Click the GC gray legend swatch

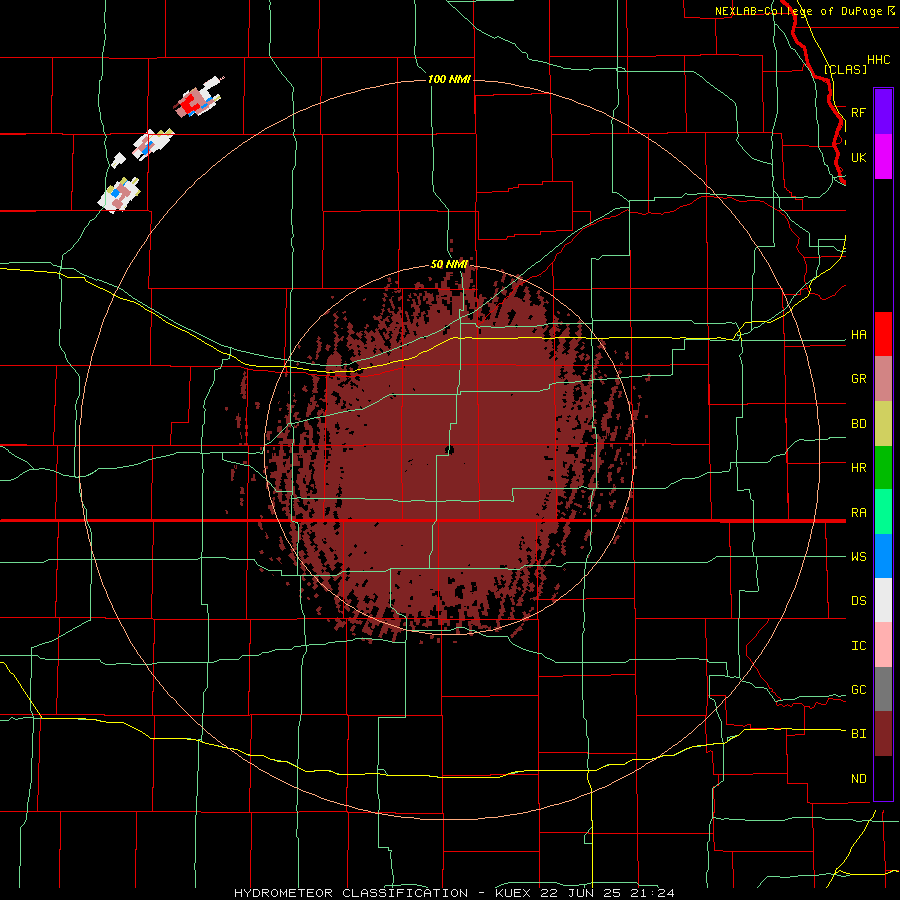[883, 689]
